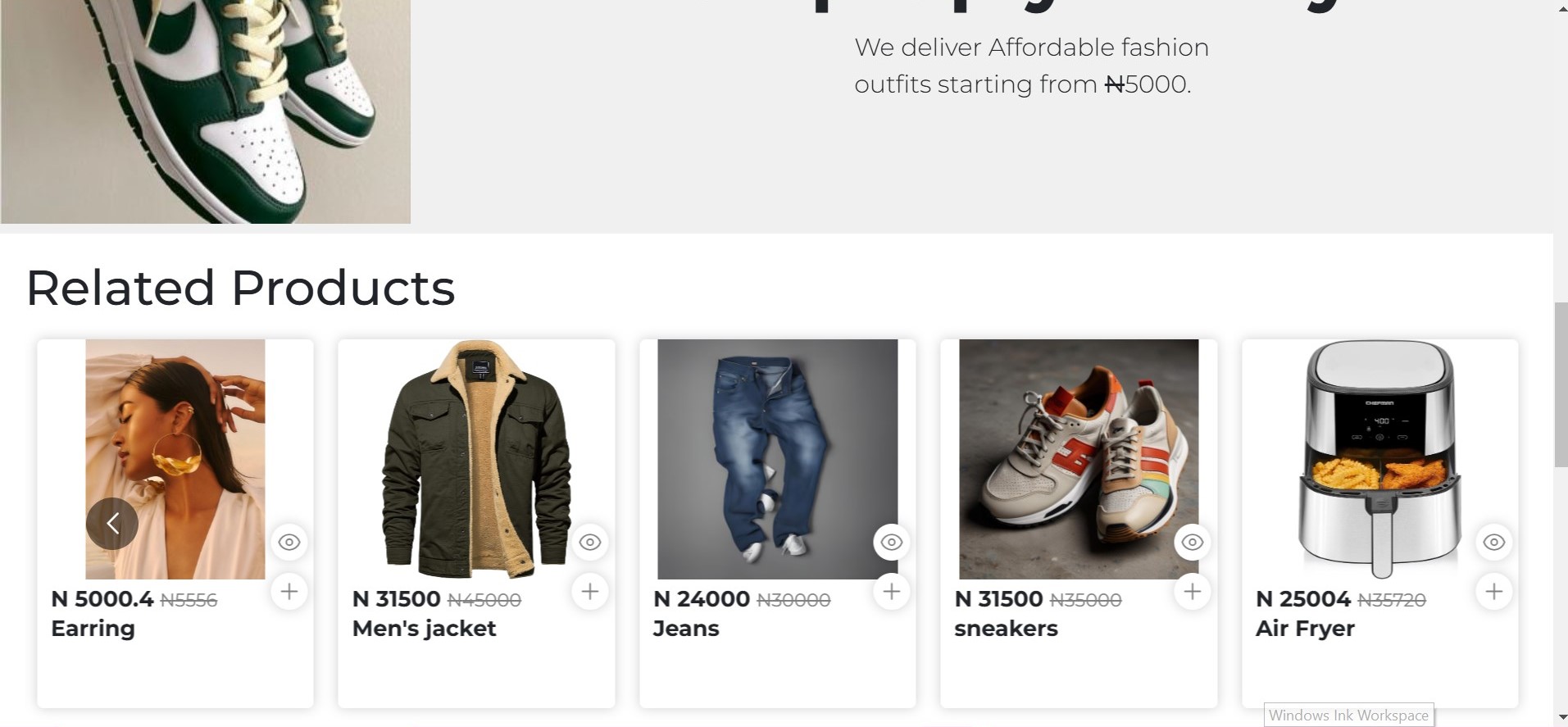This screenshot has height=727, width=1568.
Task: Open the Air Fryer product page
Action: tap(1305, 628)
